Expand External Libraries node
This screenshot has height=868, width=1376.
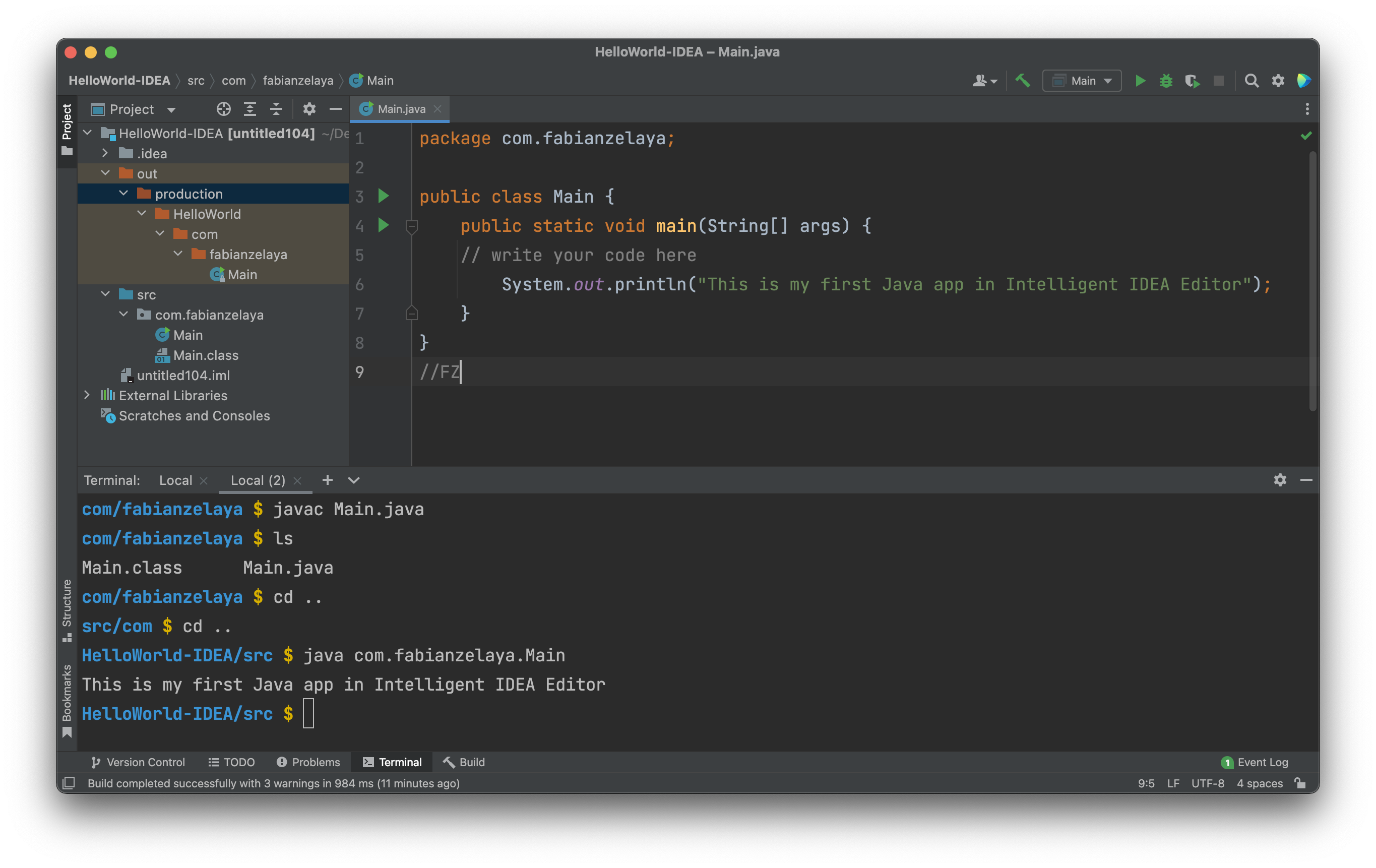click(87, 395)
